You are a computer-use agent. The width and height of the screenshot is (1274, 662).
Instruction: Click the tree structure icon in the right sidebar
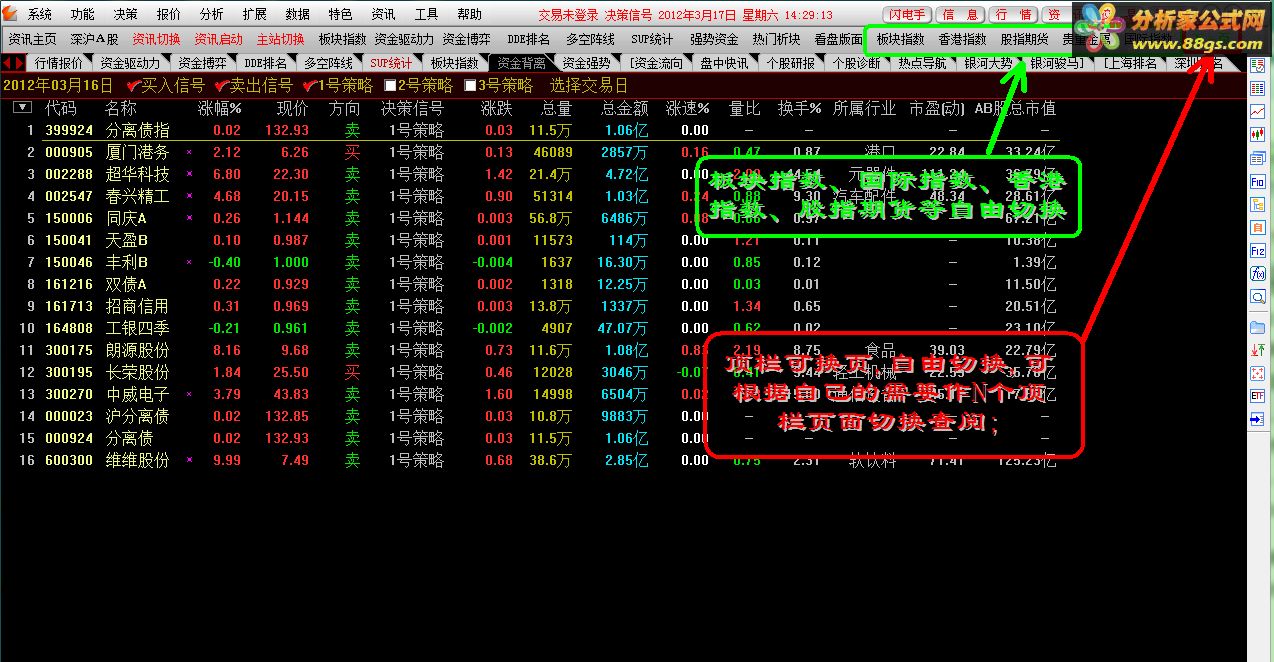point(1257,205)
